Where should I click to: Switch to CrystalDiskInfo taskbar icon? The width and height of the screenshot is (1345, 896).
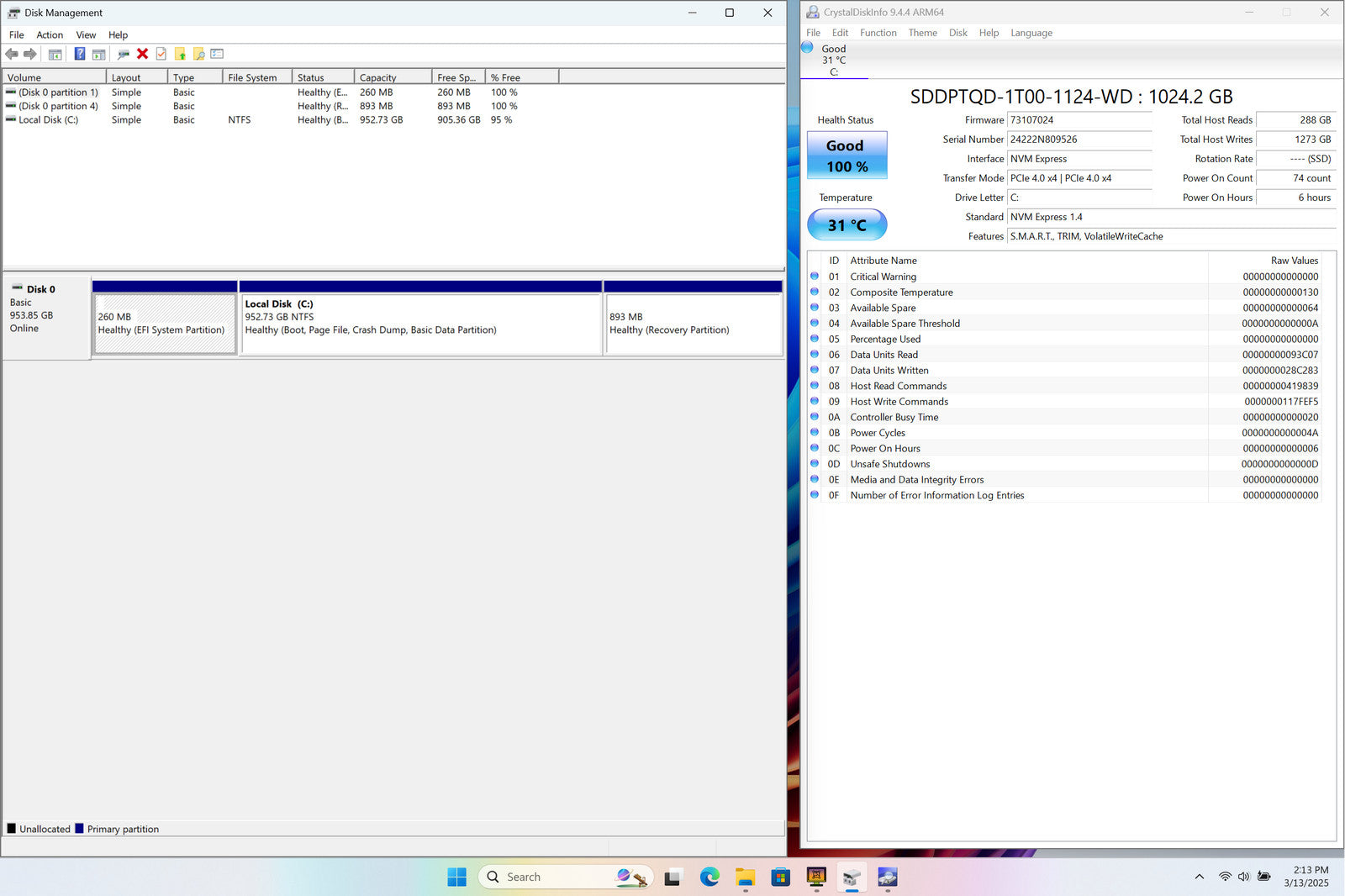click(x=888, y=877)
